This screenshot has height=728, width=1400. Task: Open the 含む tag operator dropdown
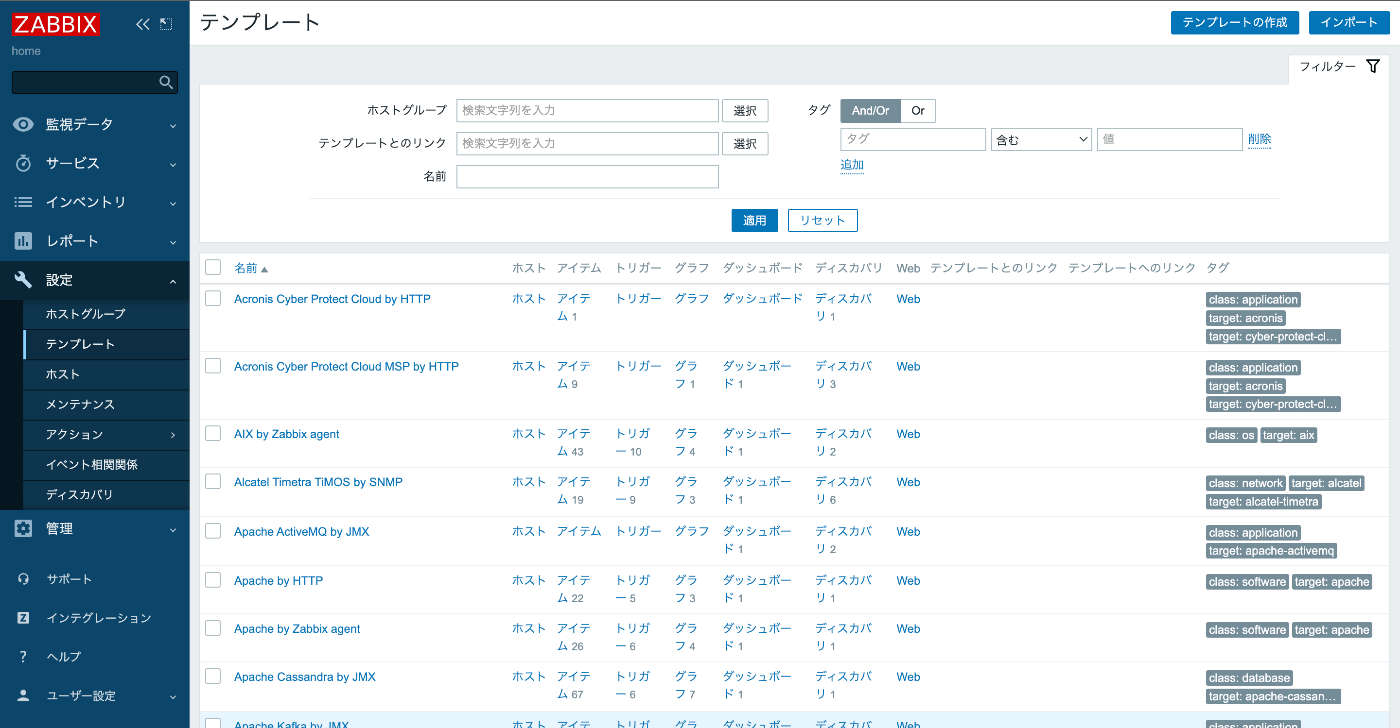(x=1041, y=140)
